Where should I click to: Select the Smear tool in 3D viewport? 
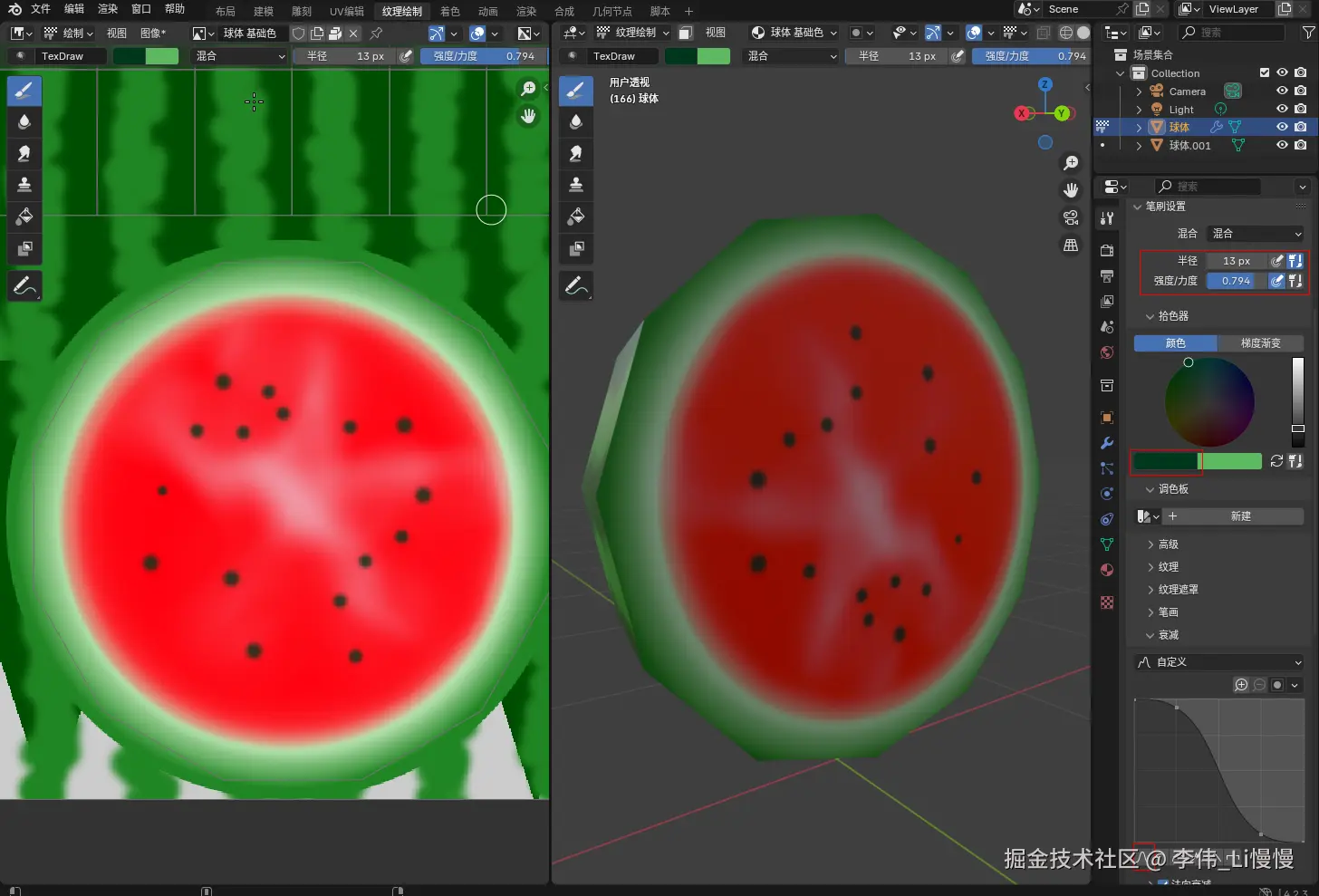point(576,154)
